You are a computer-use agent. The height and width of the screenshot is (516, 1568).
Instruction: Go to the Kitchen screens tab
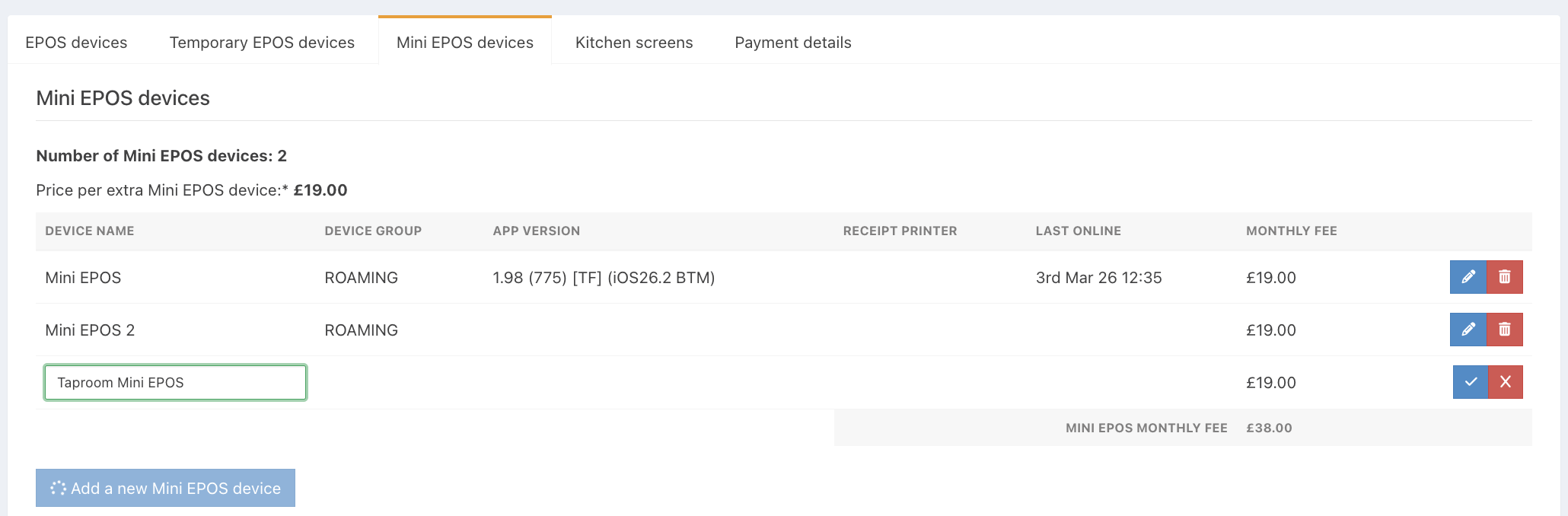tap(634, 43)
